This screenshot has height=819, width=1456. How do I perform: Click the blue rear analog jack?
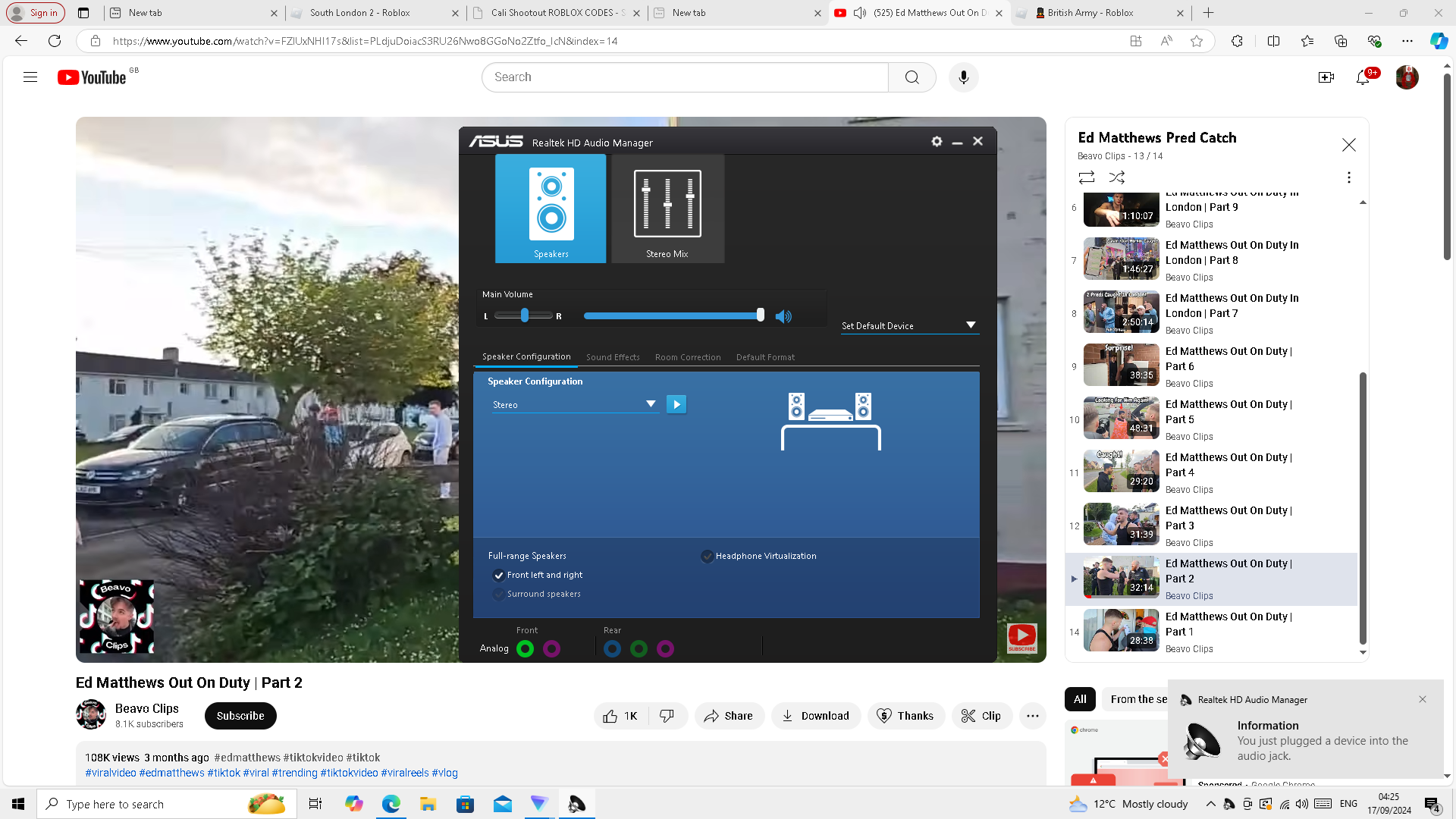tap(612, 648)
